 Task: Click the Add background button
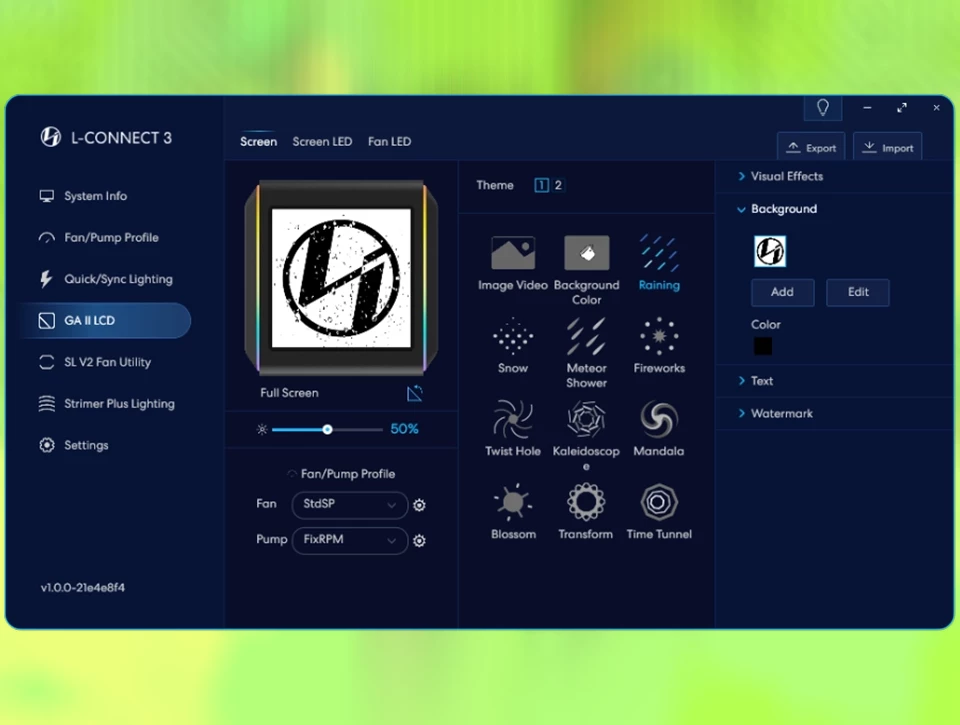[782, 292]
